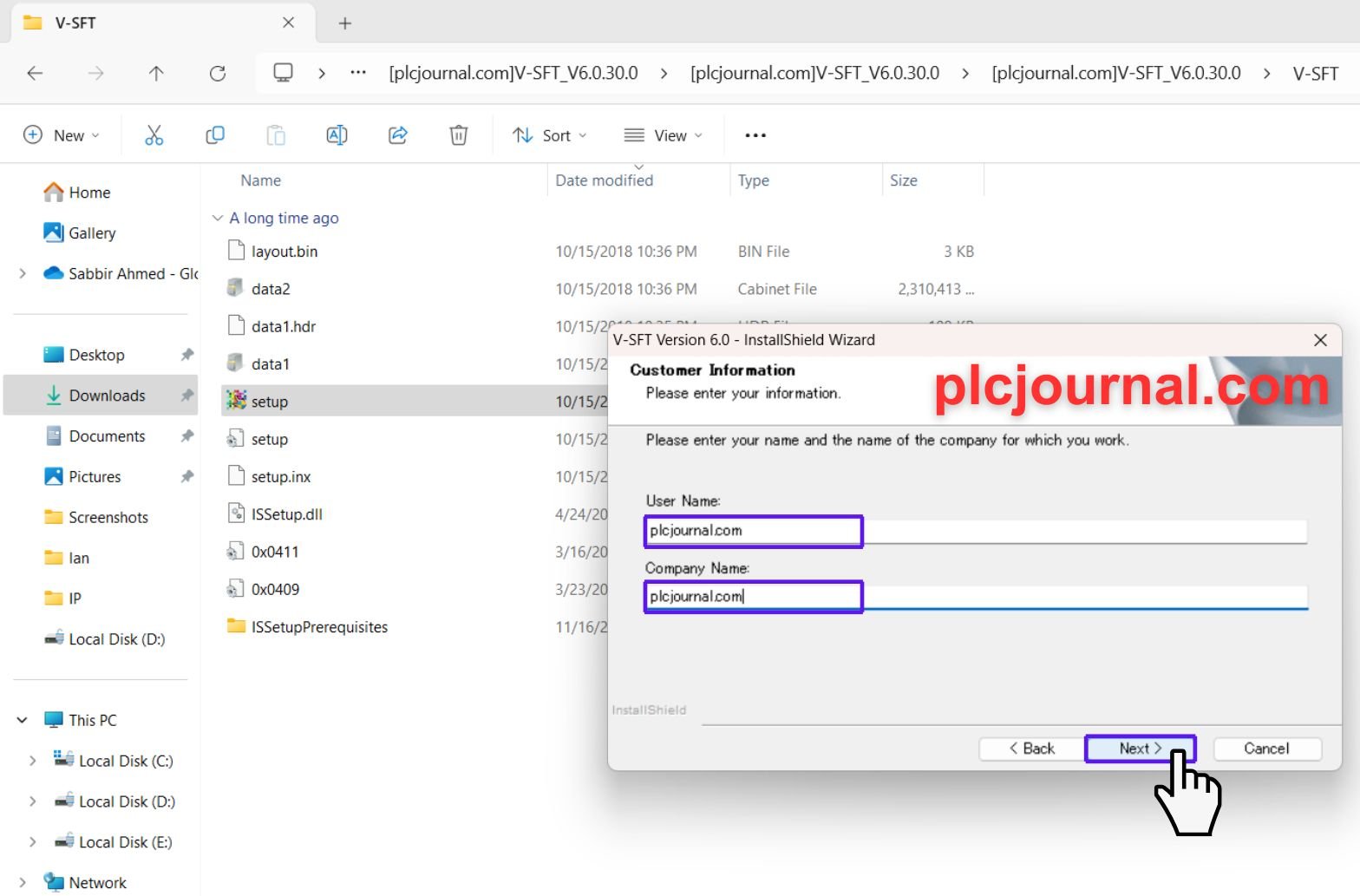The image size is (1360, 896).
Task: Select the data1 cabinet file icon
Action: click(235, 363)
